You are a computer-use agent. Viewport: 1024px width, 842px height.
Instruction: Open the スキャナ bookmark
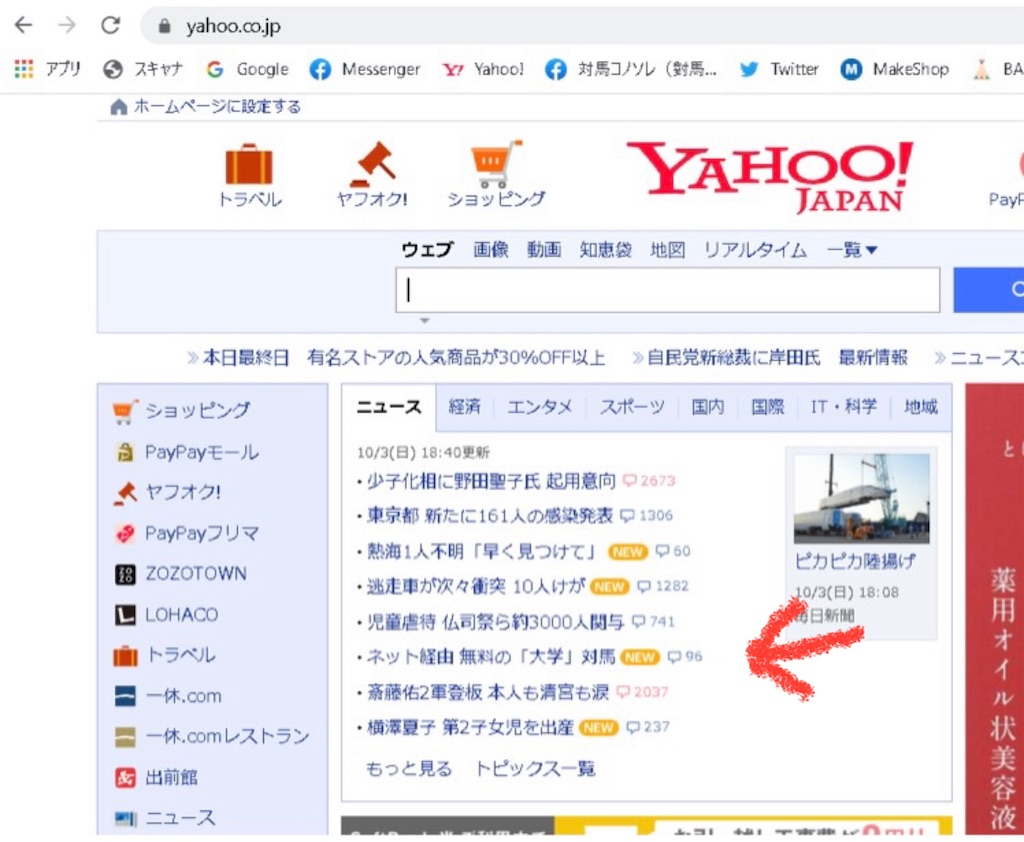pos(143,69)
